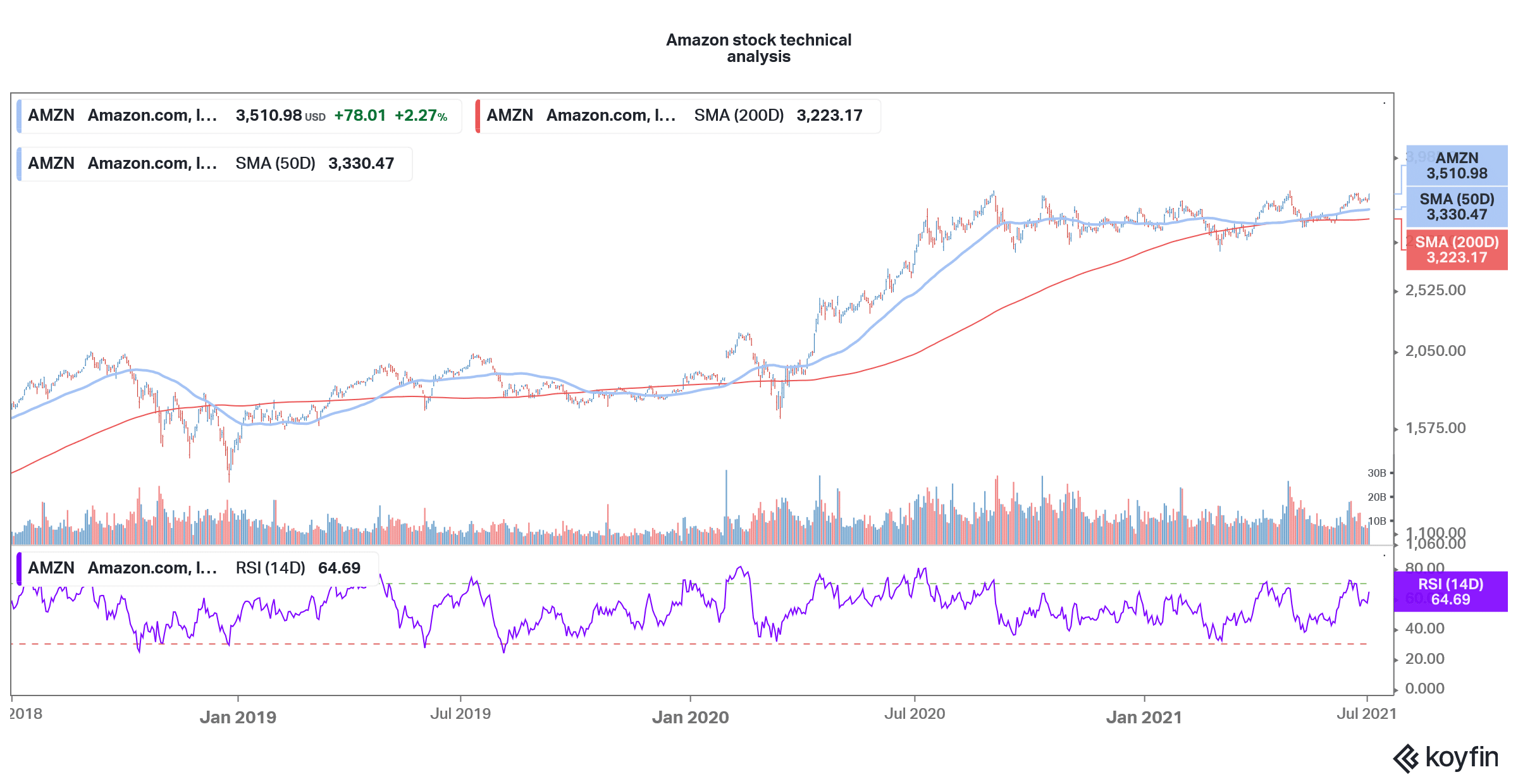Click the '10B' volume axis label

(1376, 521)
